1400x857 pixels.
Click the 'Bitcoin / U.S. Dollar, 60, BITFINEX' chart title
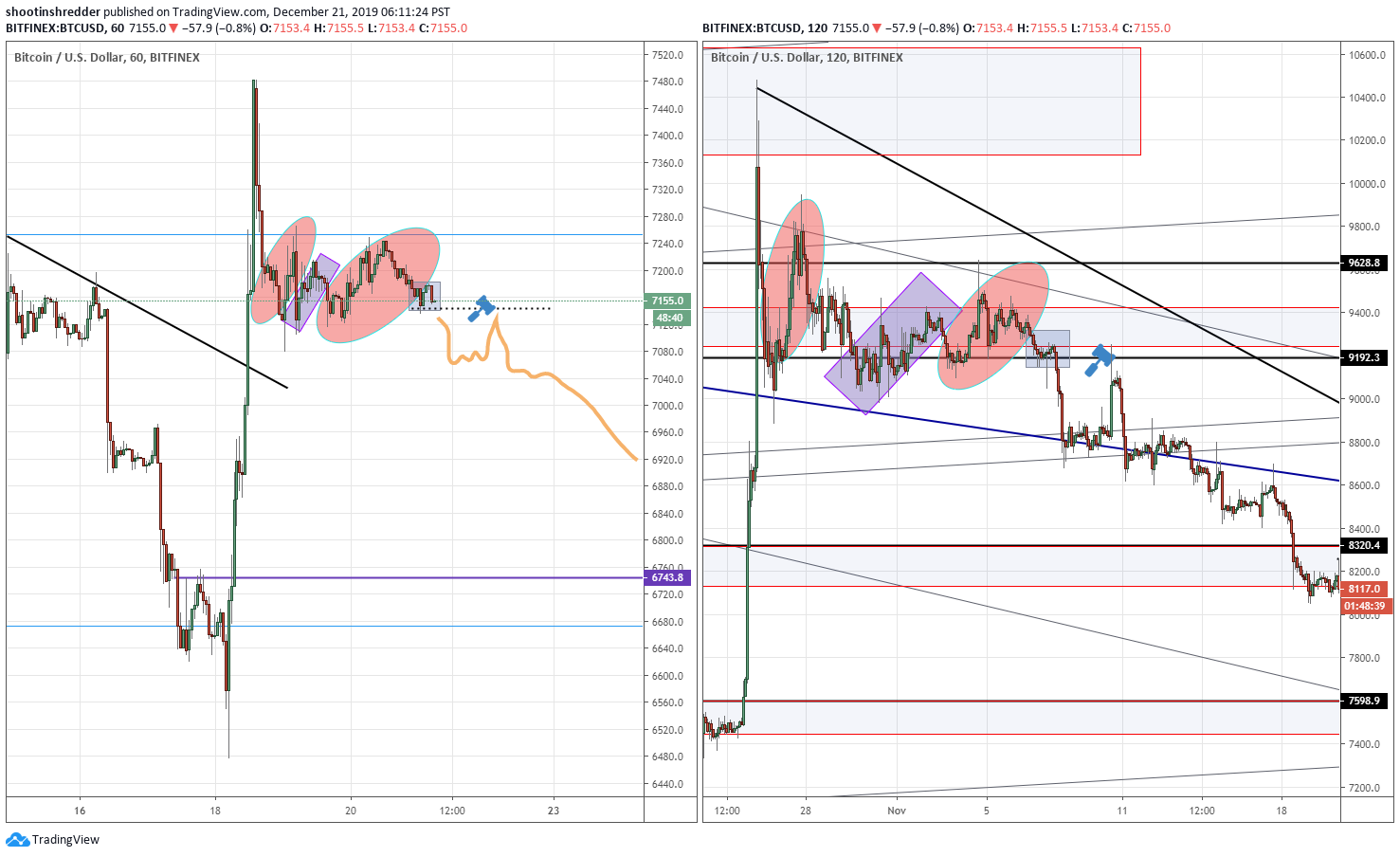pos(107,58)
